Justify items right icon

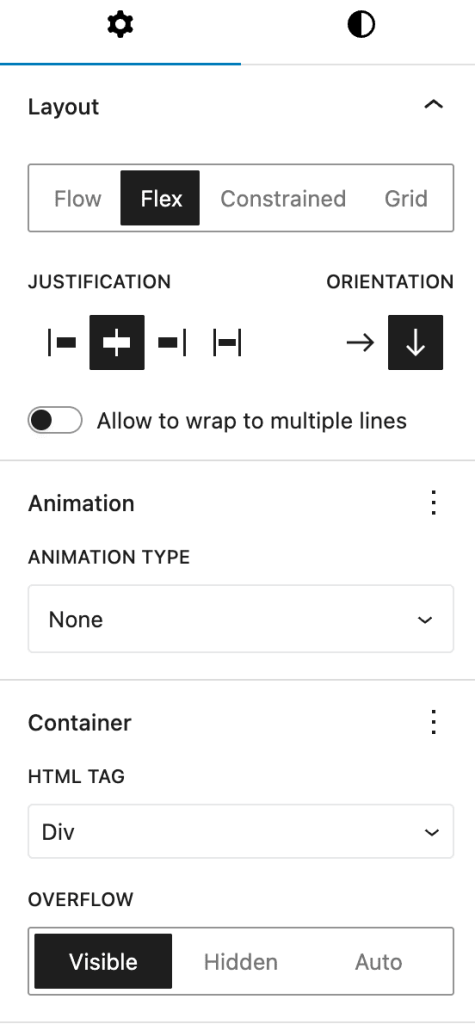coord(172,342)
